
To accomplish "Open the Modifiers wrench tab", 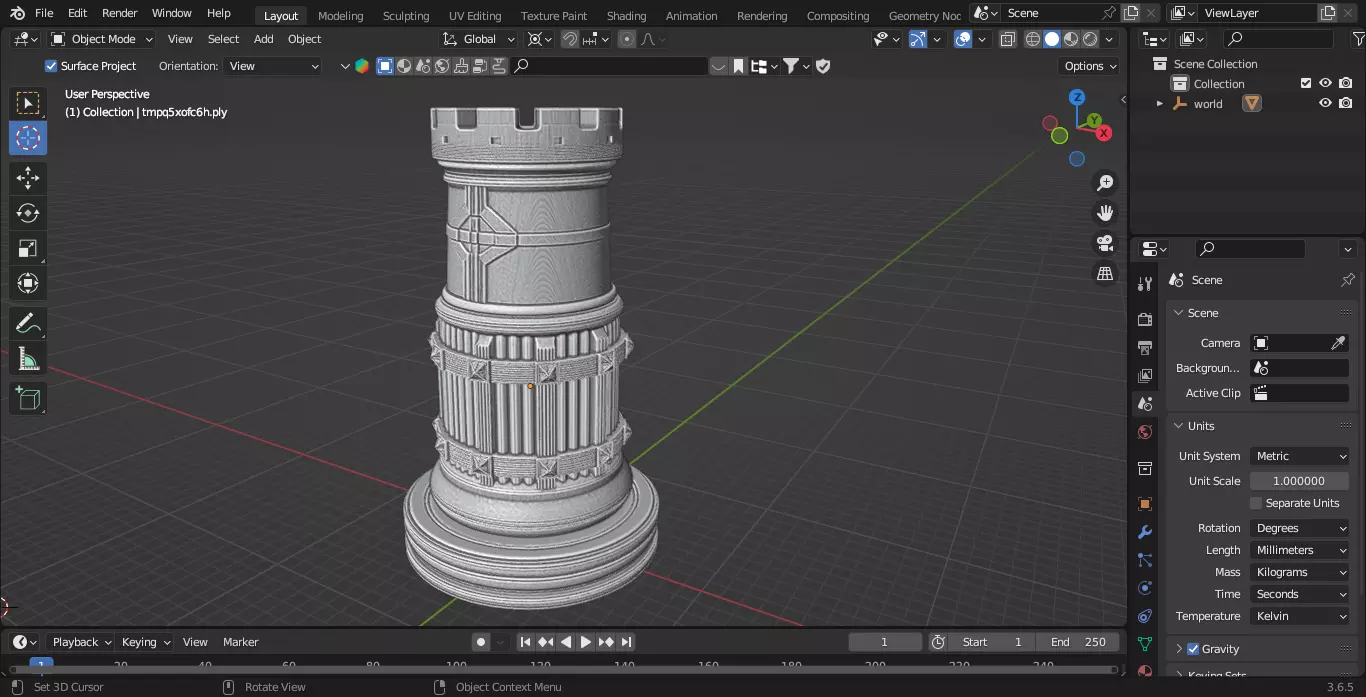I will click(1145, 532).
